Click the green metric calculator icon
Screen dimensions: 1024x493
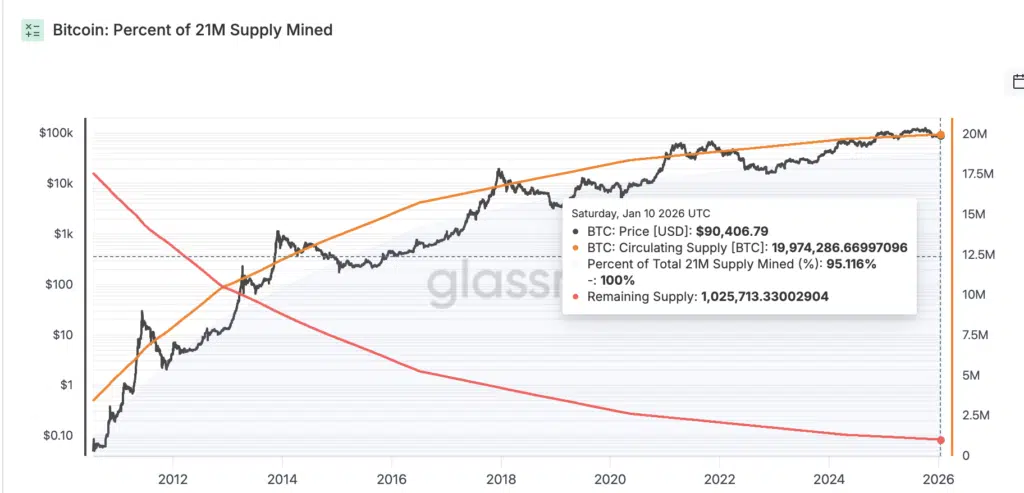click(33, 30)
